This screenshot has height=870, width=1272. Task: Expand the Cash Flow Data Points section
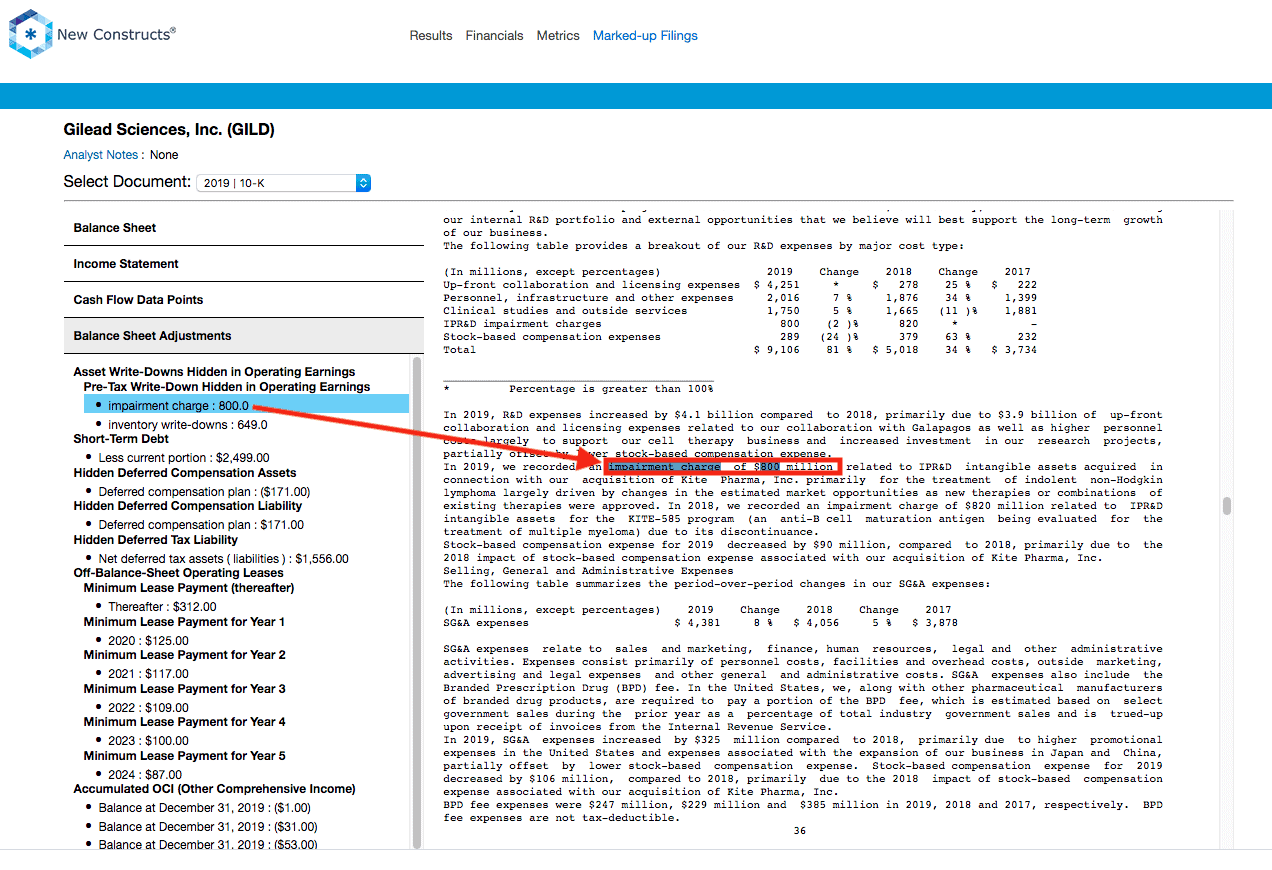(x=244, y=300)
